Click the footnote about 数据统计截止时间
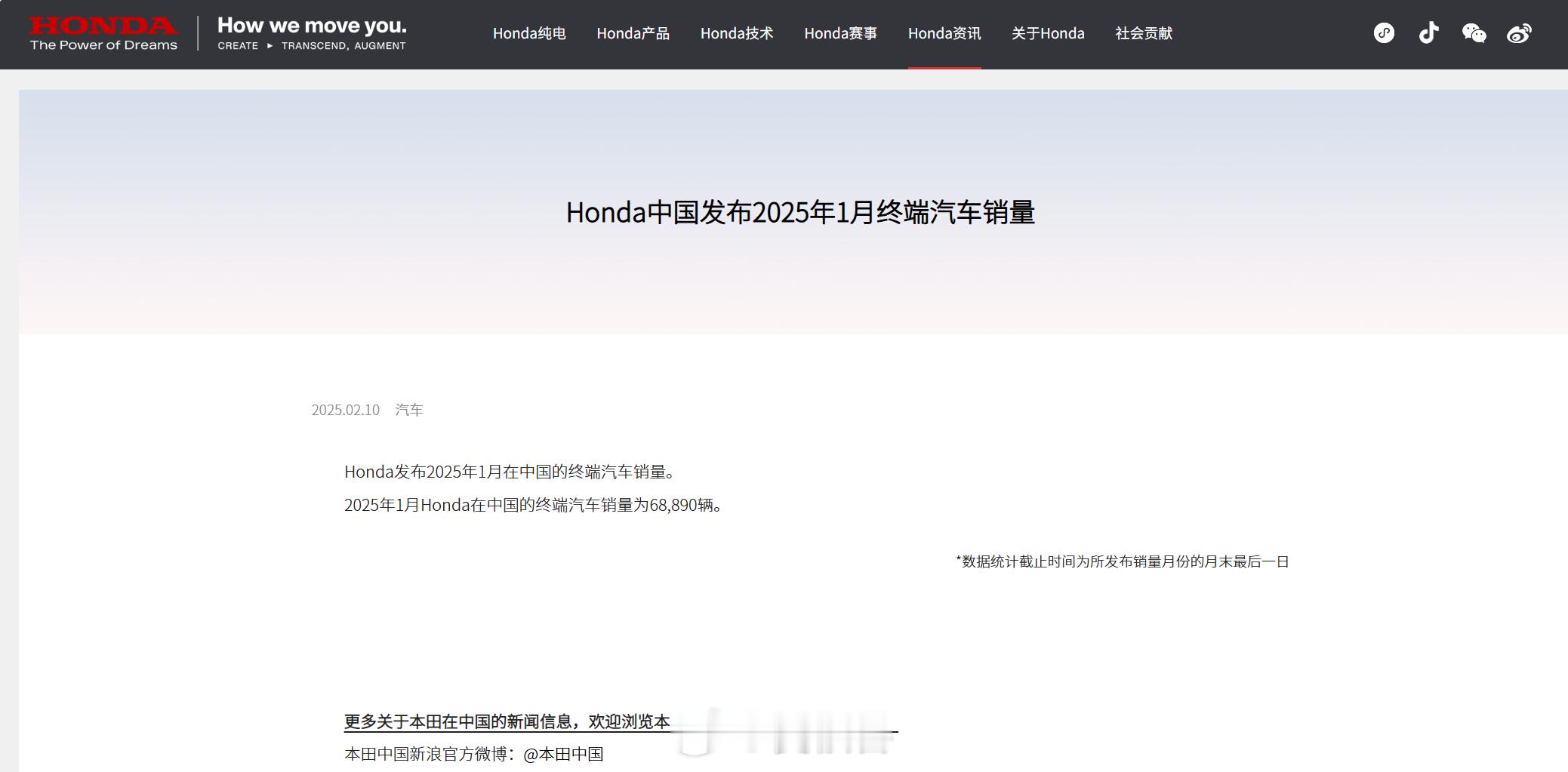The width and height of the screenshot is (1568, 772). point(1123,561)
